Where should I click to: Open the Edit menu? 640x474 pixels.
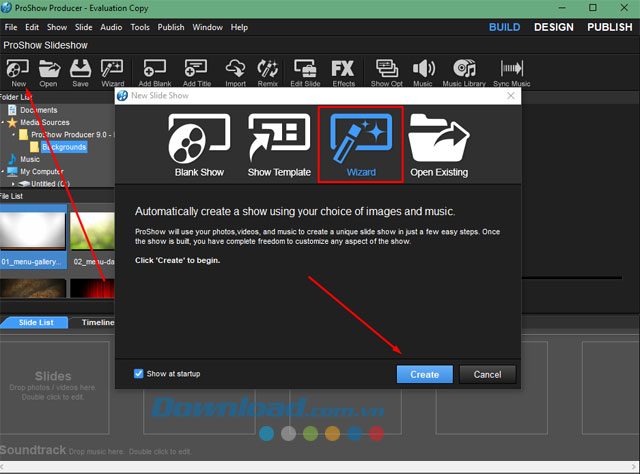(x=32, y=27)
